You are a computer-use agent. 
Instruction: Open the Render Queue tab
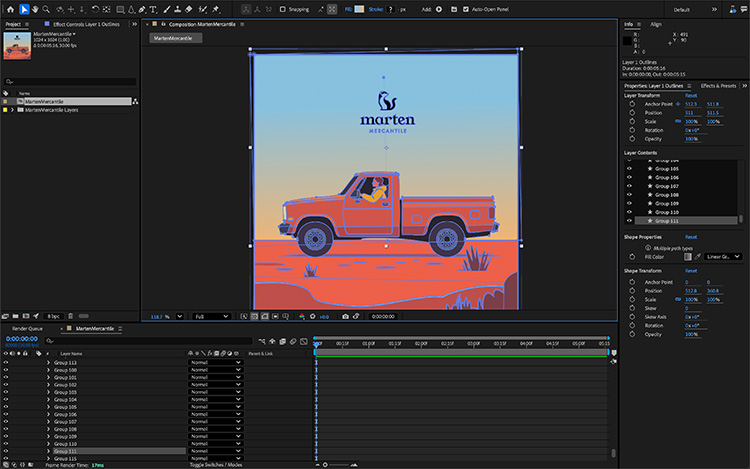[27, 328]
